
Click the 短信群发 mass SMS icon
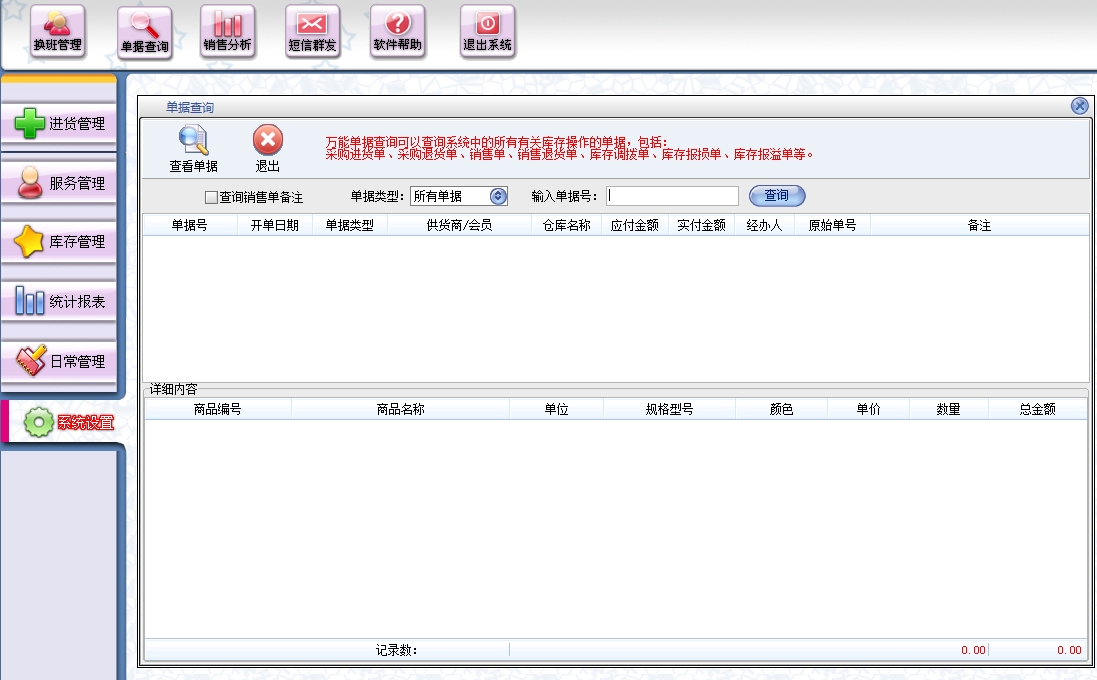click(312, 32)
